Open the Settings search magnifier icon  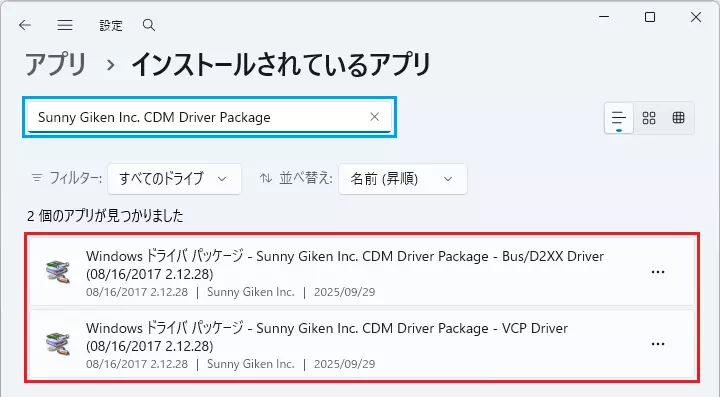coord(149,25)
